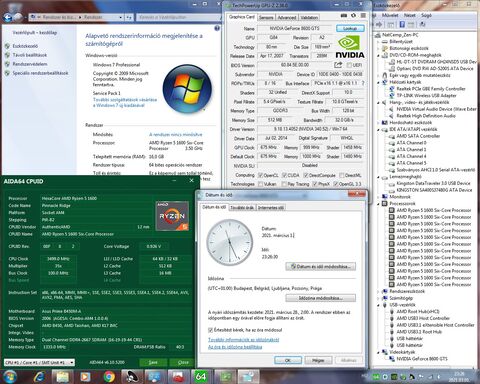
Task: Expand the Monitorok node in Device Manager
Action: pyautogui.click(x=378, y=197)
